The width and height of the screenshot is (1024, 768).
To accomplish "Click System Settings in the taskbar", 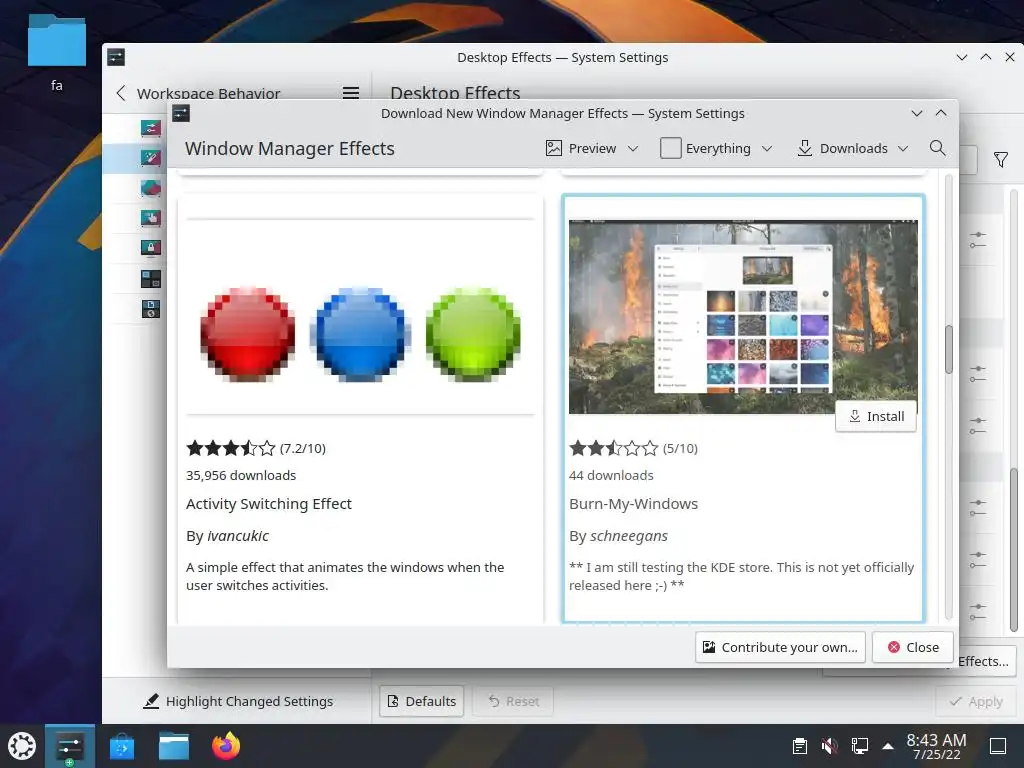I will (70, 746).
